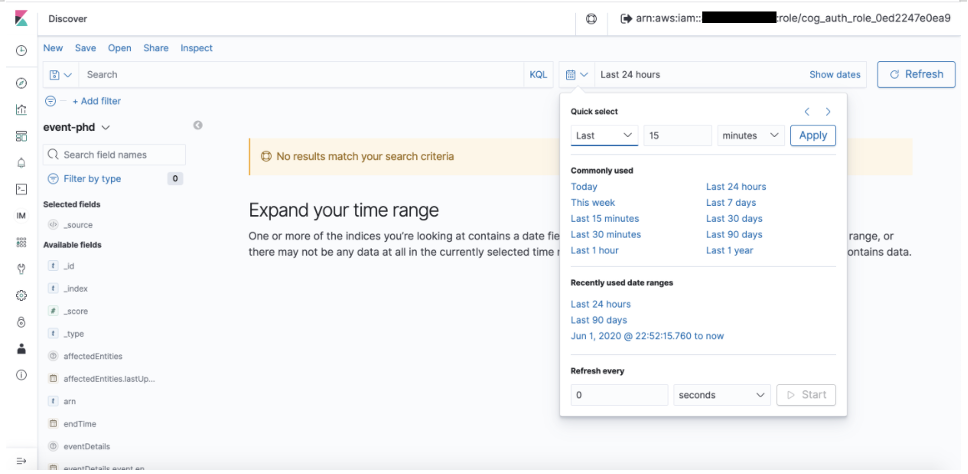Click the _index field
Screen dimensions: 968x474
[x=75, y=288]
